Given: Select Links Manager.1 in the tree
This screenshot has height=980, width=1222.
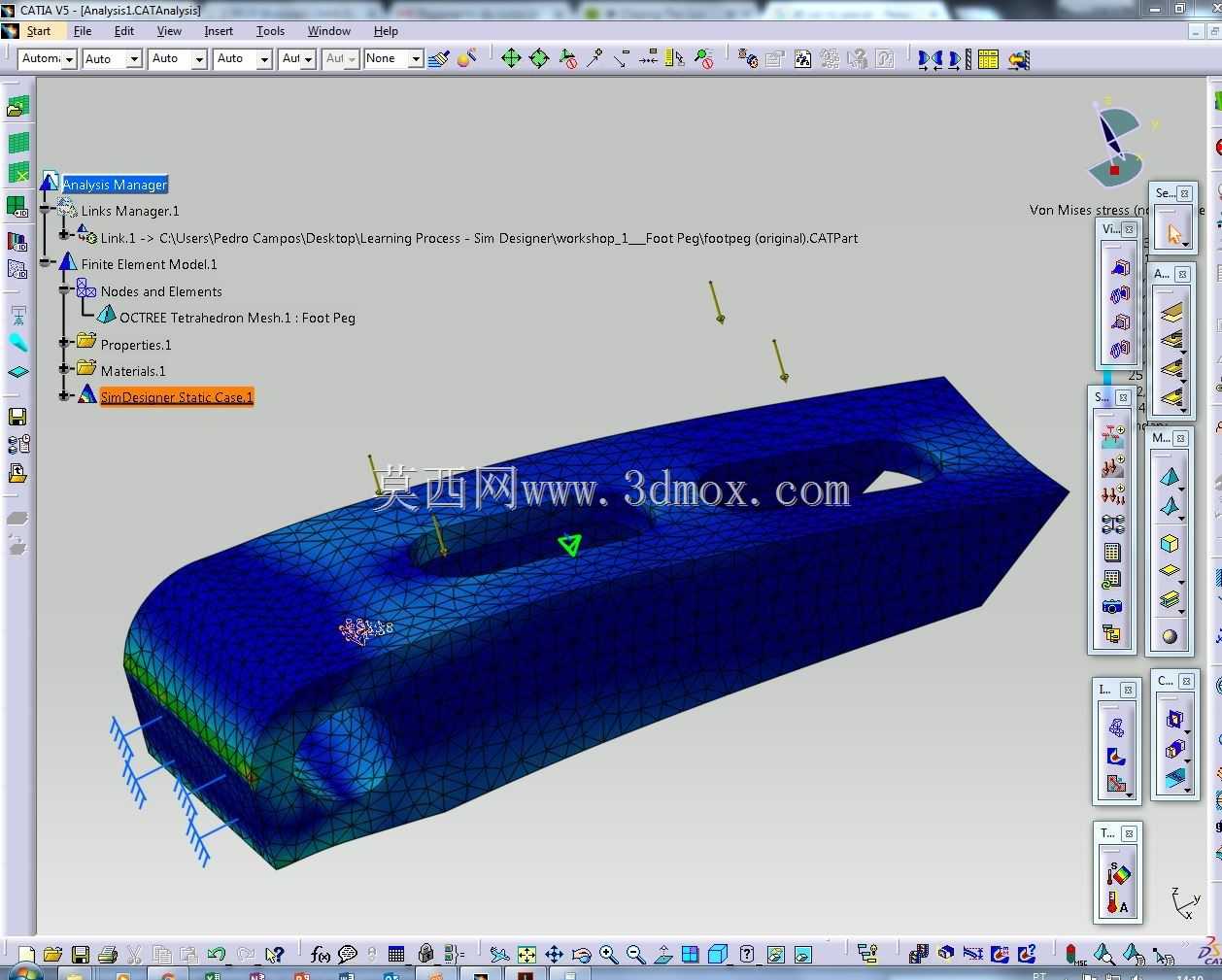Looking at the screenshot, I should click(x=130, y=211).
